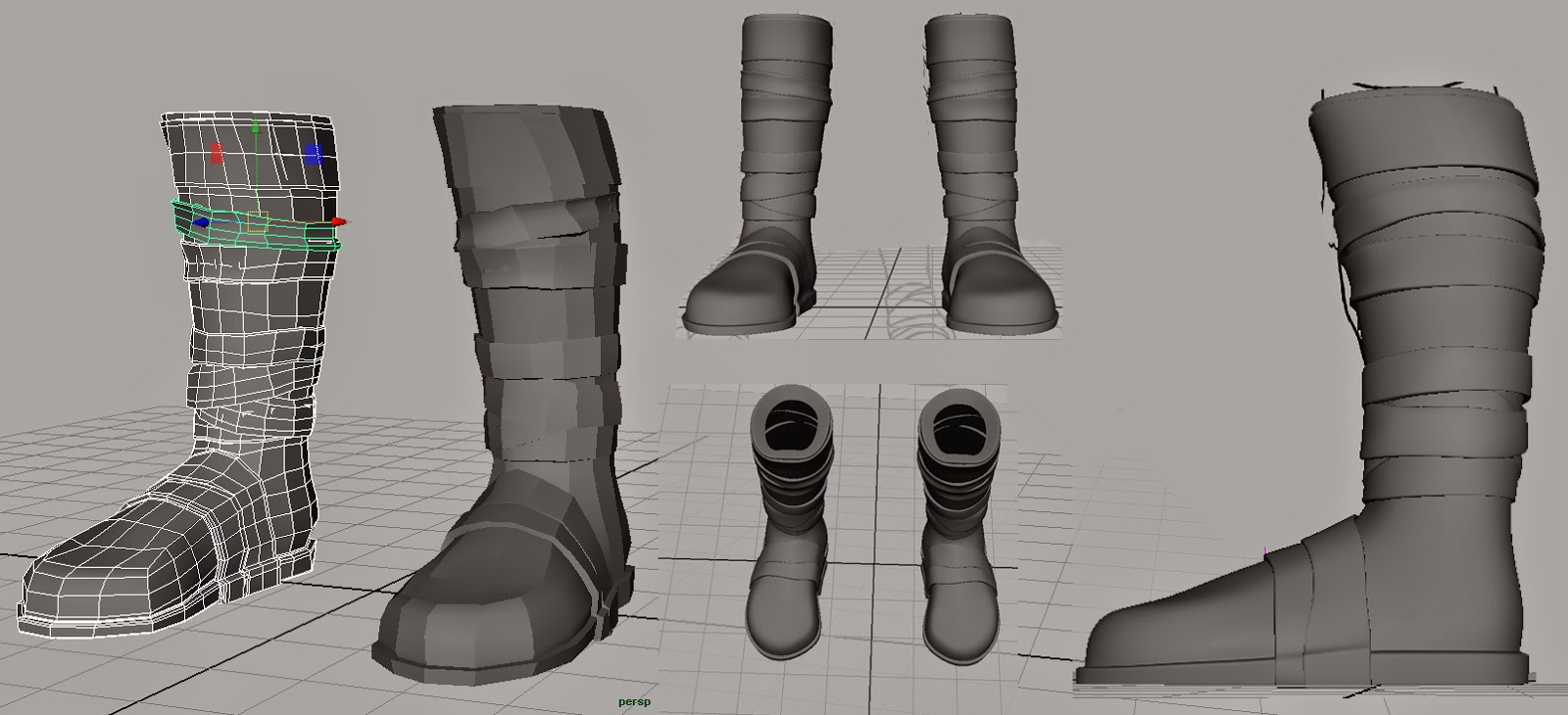Click the red X-axis arrow handle on the strap
Screen dimensions: 1568x715
(x=338, y=222)
